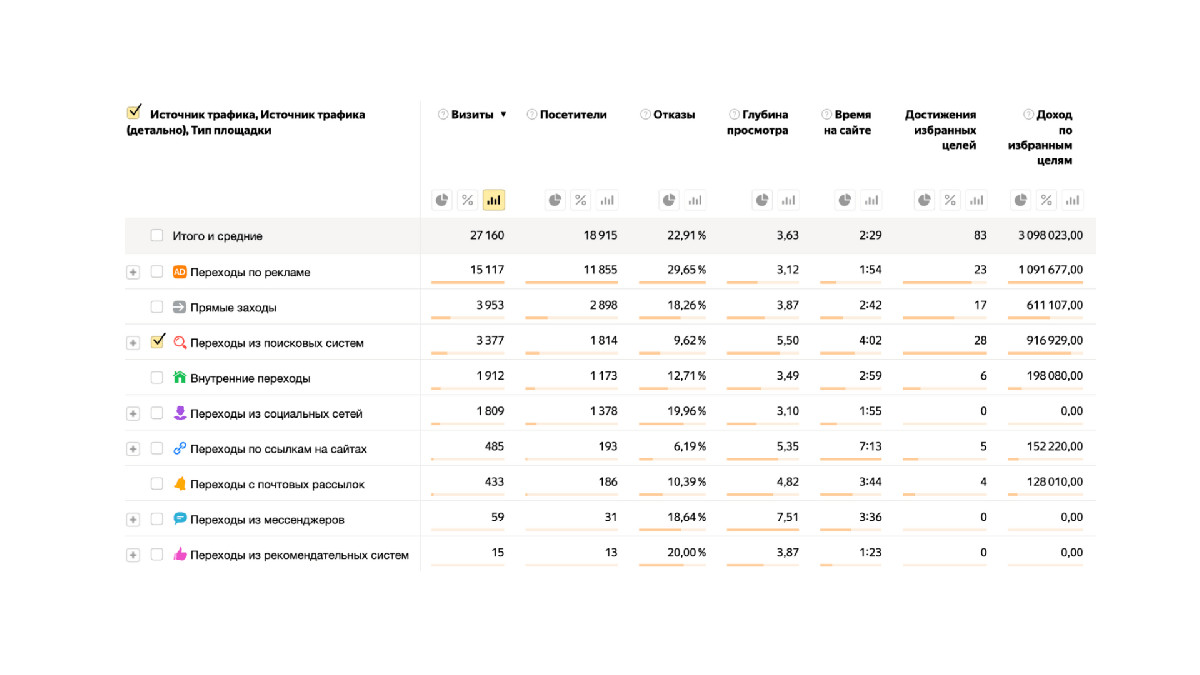This screenshot has width=1200, height=675.
Task: Enable the Прямые заходы row checkbox
Action: 157,307
